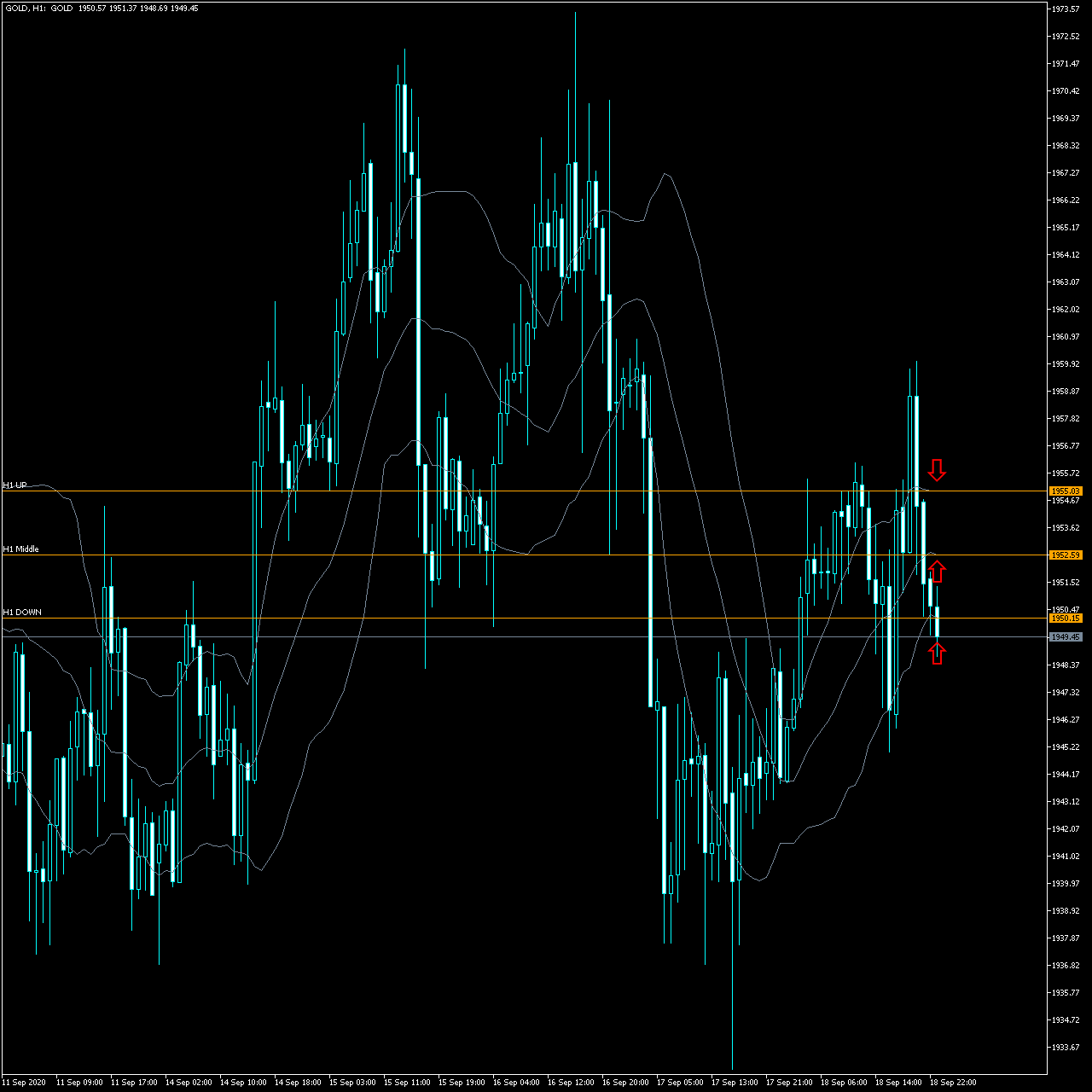This screenshot has height=1092, width=1092.
Task: Click the 16 Sep 12:00 time axis label
Action: [571, 1083]
